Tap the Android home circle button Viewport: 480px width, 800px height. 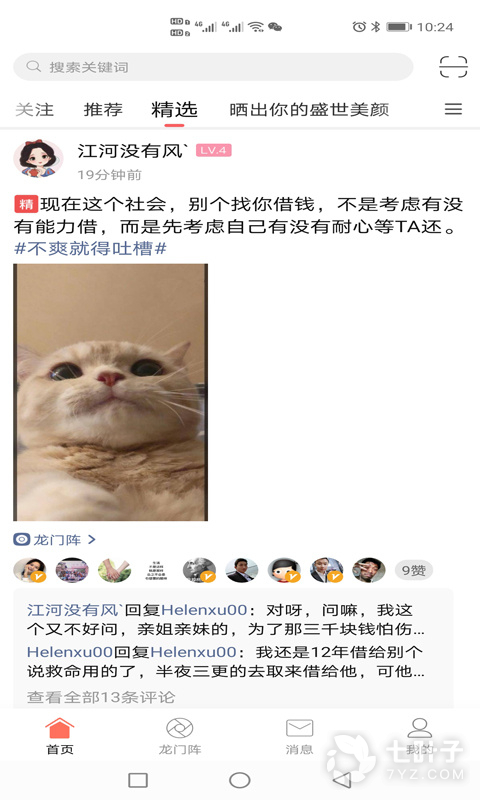coord(240,780)
